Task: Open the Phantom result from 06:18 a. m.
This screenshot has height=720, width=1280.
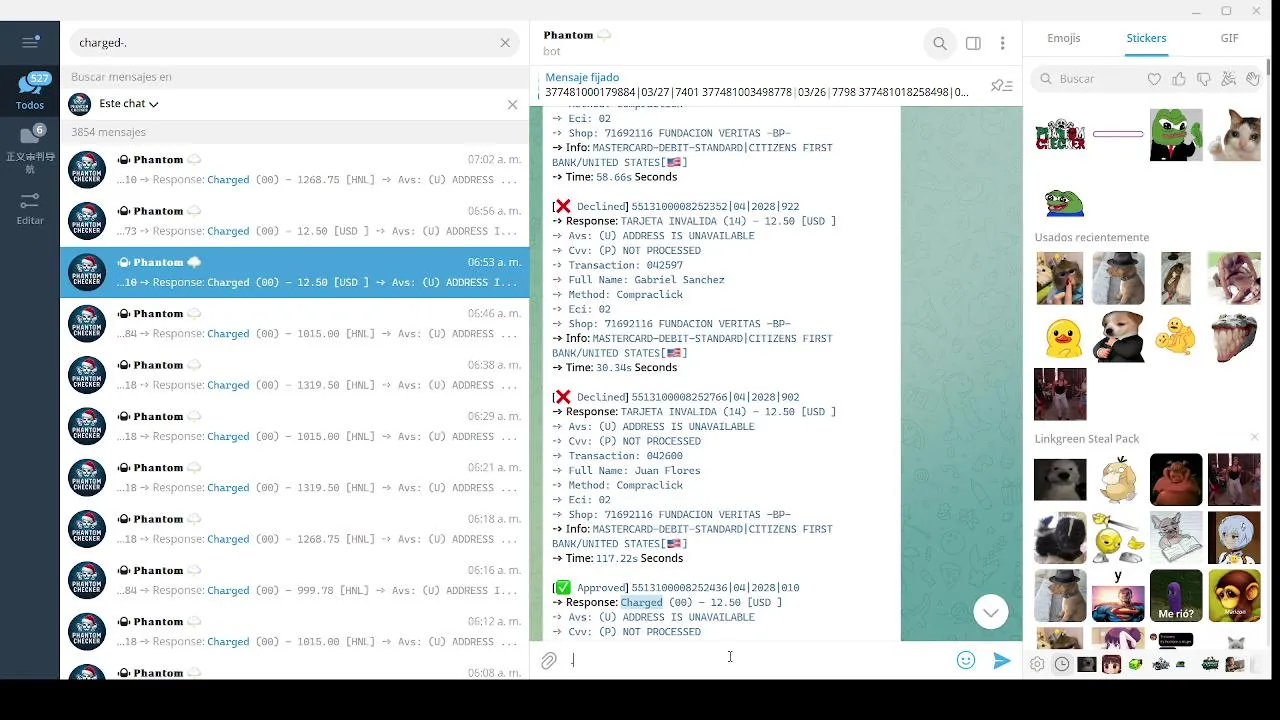Action: tap(295, 529)
